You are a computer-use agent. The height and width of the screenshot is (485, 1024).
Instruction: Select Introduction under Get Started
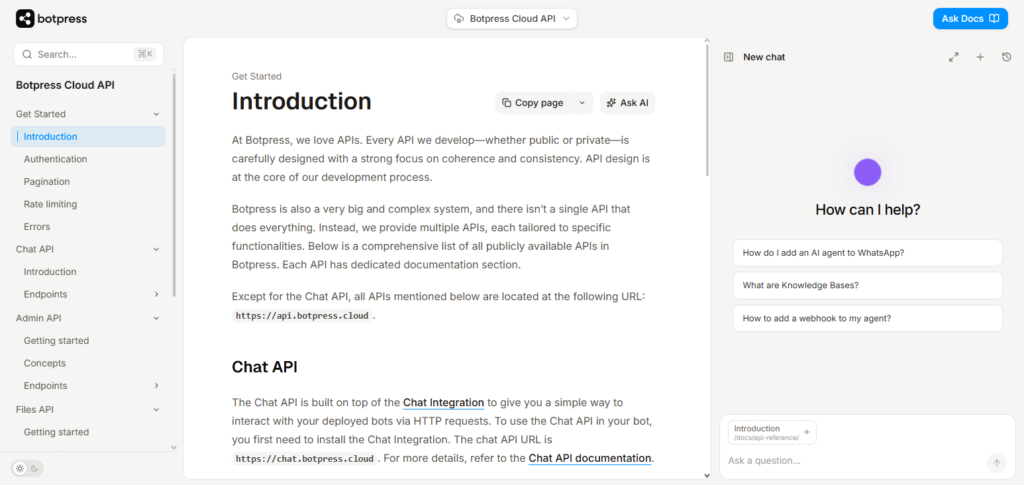pos(88,136)
